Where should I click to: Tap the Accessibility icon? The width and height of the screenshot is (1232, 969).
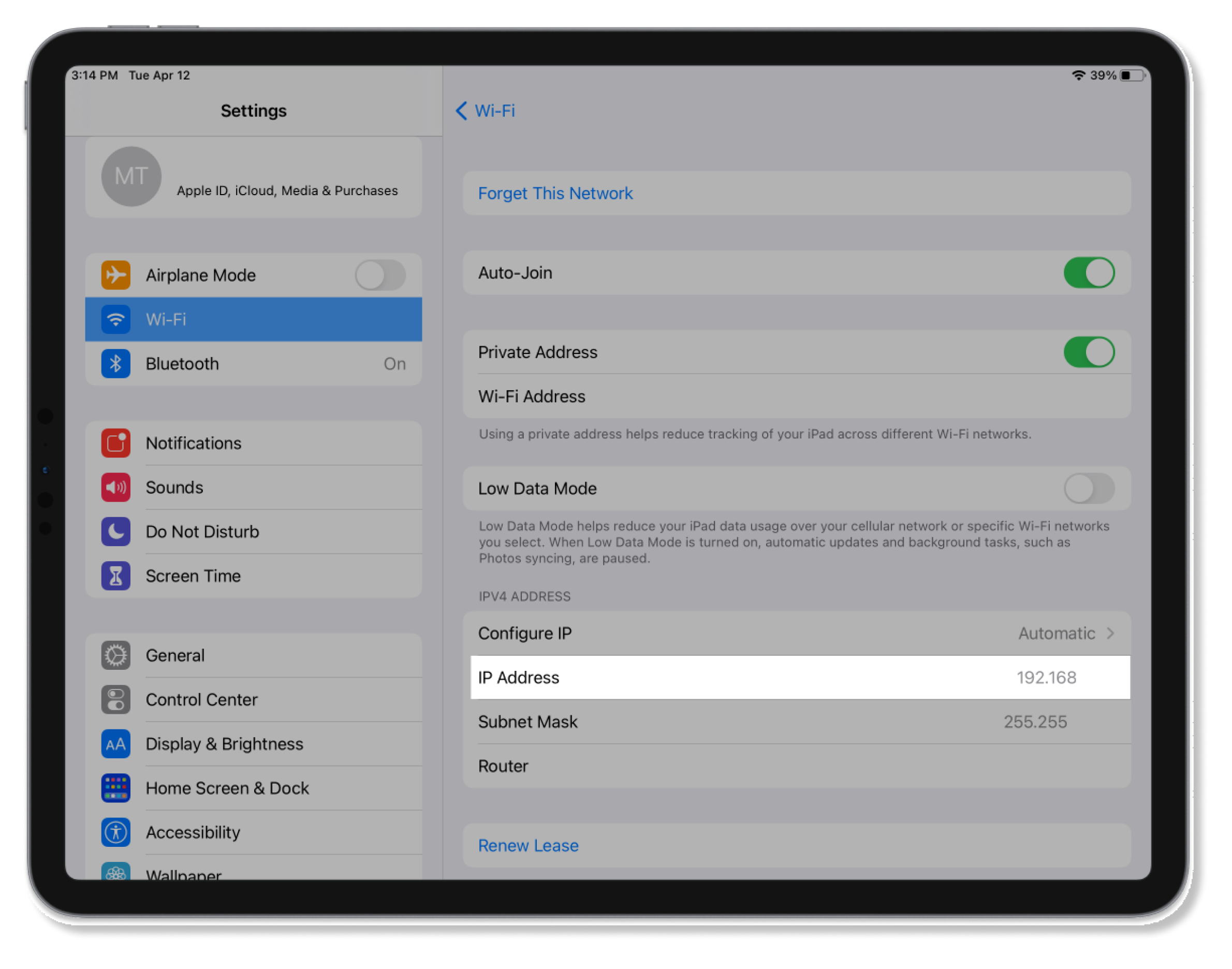click(116, 832)
